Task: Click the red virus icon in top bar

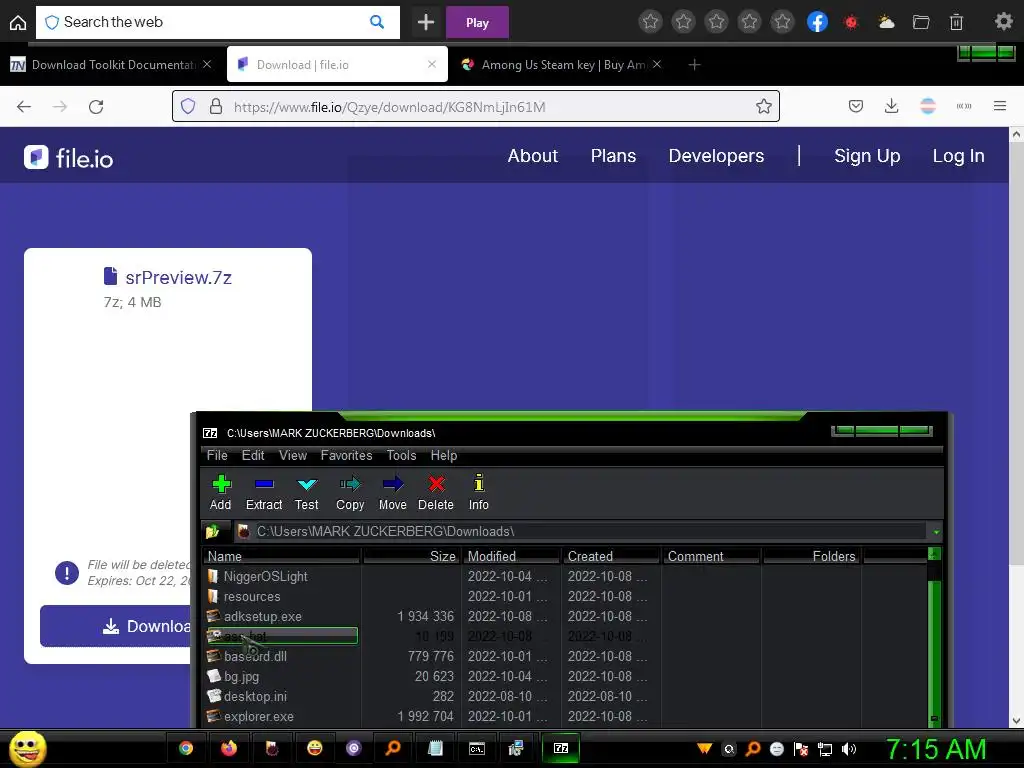Action: (x=851, y=22)
